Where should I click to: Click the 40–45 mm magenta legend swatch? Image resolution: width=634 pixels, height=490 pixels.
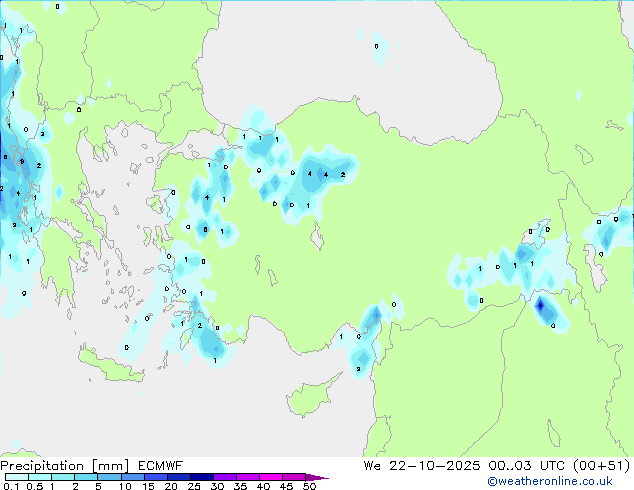click(x=271, y=477)
